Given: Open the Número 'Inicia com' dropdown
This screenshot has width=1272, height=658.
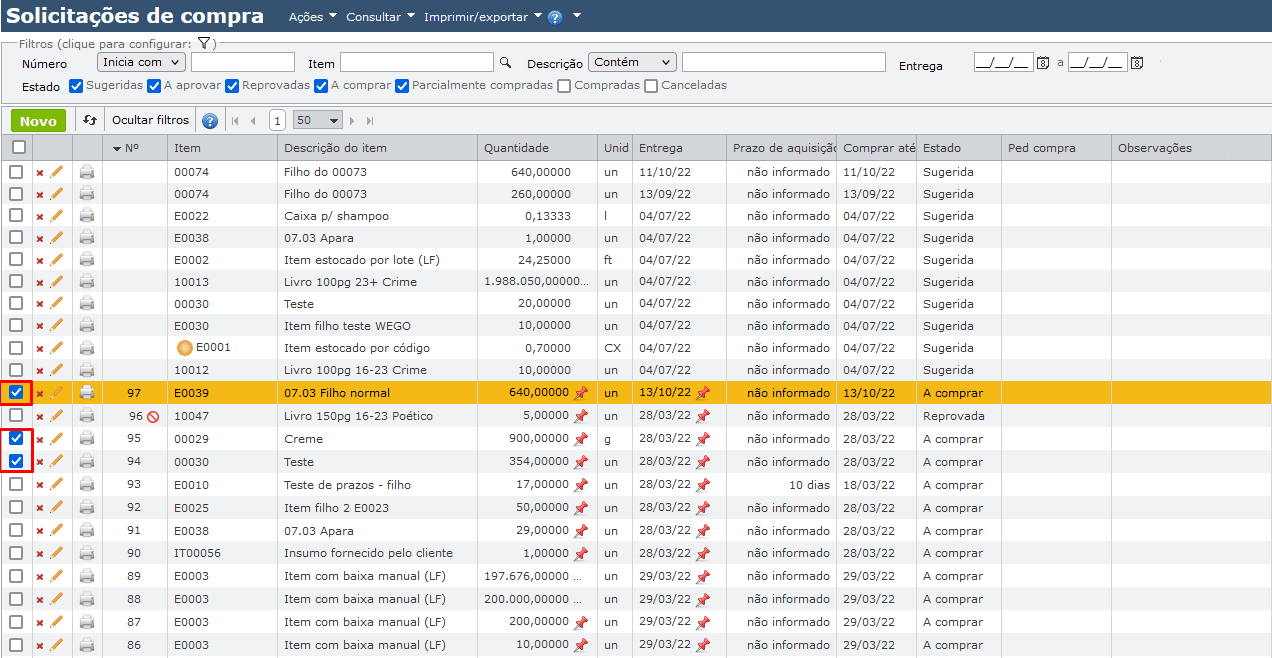Looking at the screenshot, I should (x=141, y=62).
